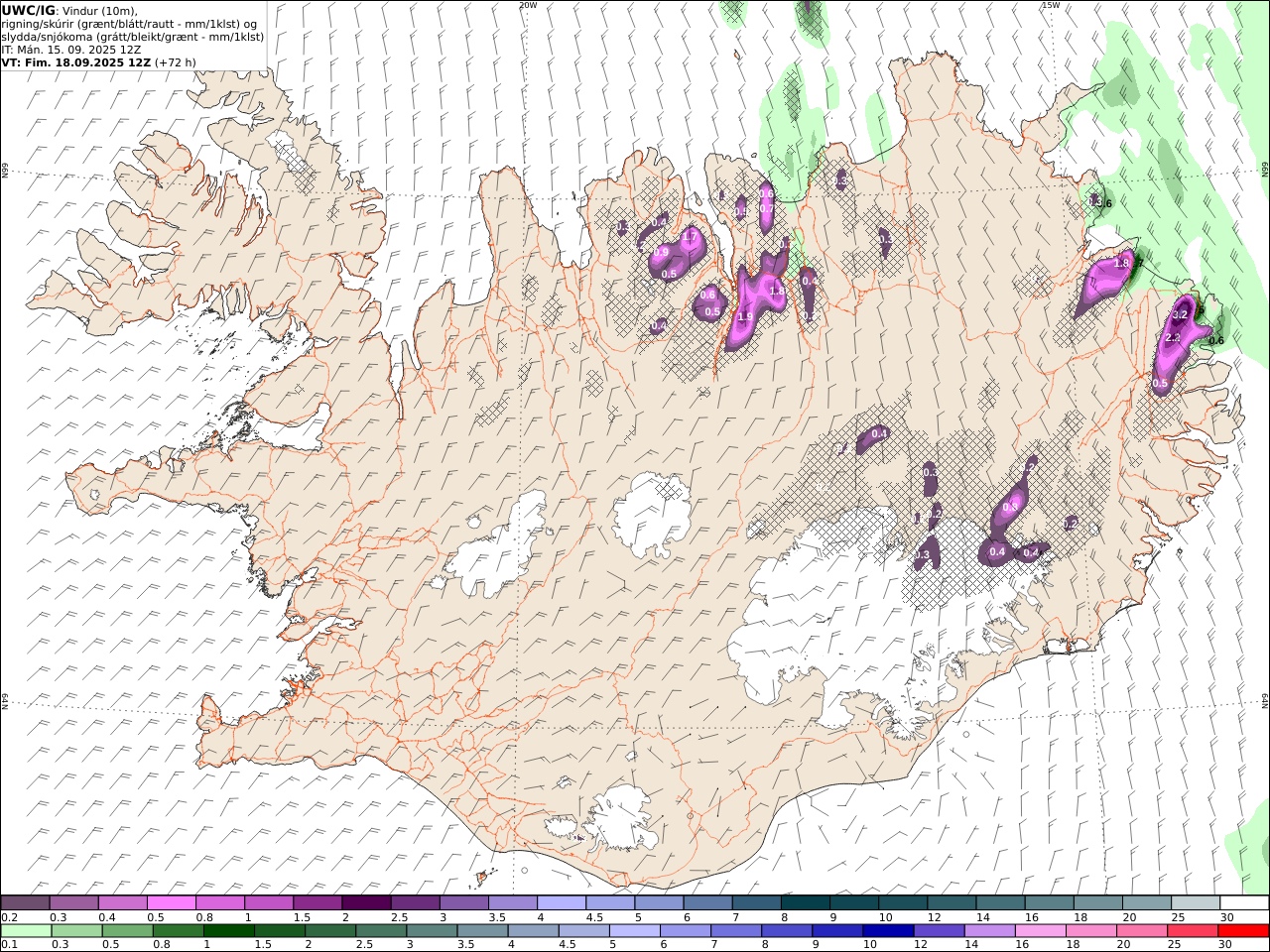Select upper scale swatch between 16 and 18
The height and width of the screenshot is (952, 1270).
click(x=1050, y=903)
